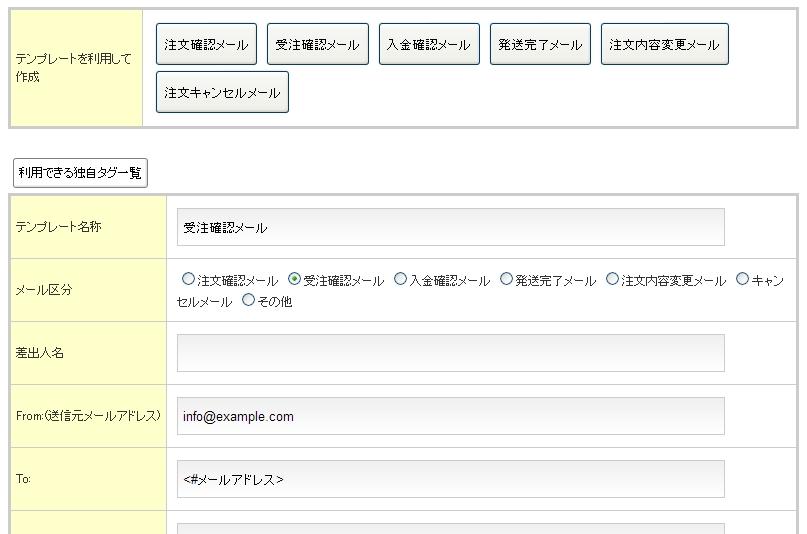Click the メール区分 row label

(x=44, y=290)
